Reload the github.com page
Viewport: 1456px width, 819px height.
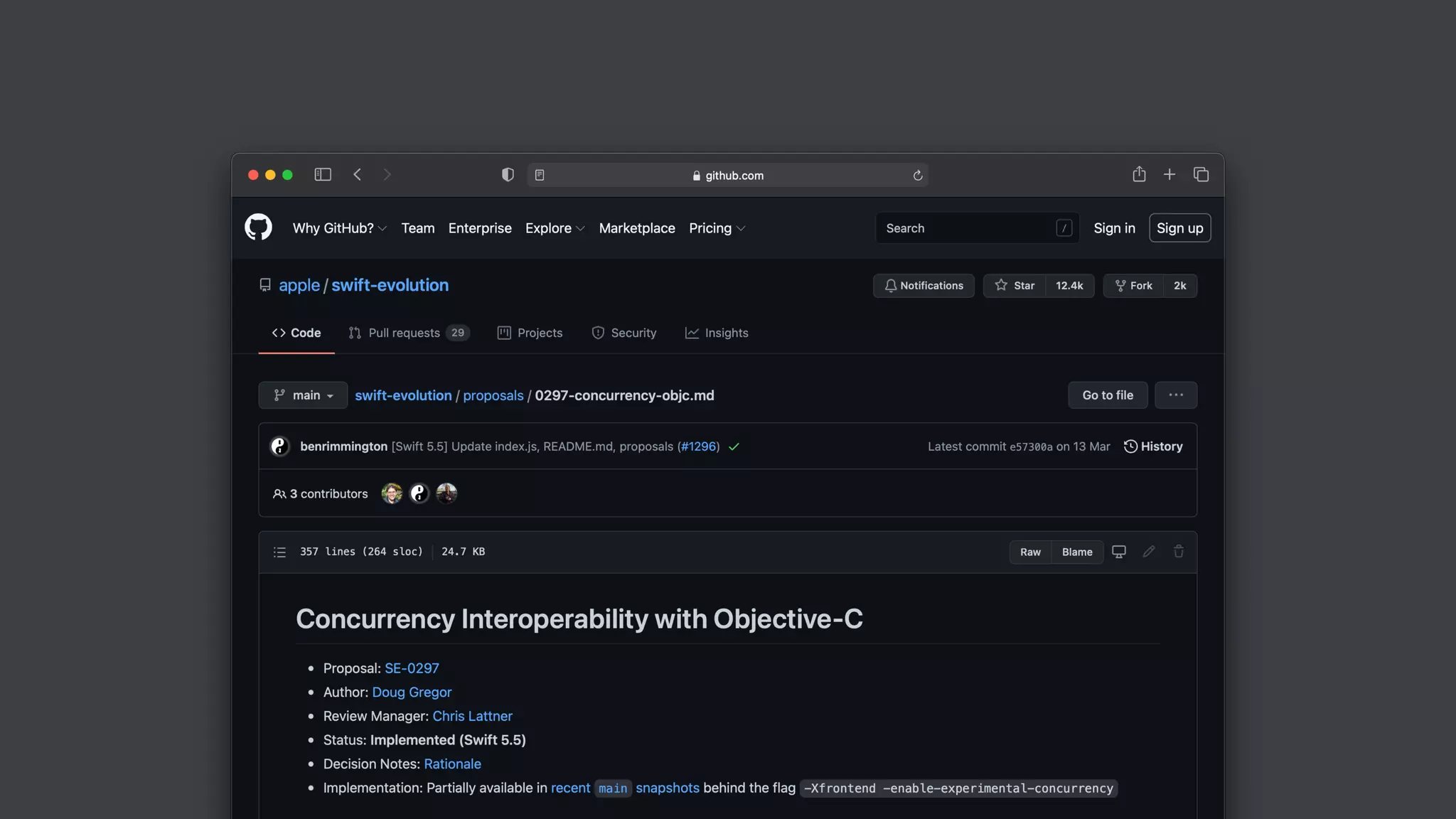(x=918, y=176)
